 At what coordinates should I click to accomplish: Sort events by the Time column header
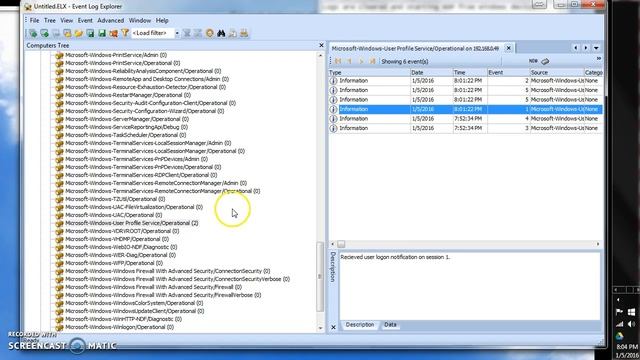470,72
